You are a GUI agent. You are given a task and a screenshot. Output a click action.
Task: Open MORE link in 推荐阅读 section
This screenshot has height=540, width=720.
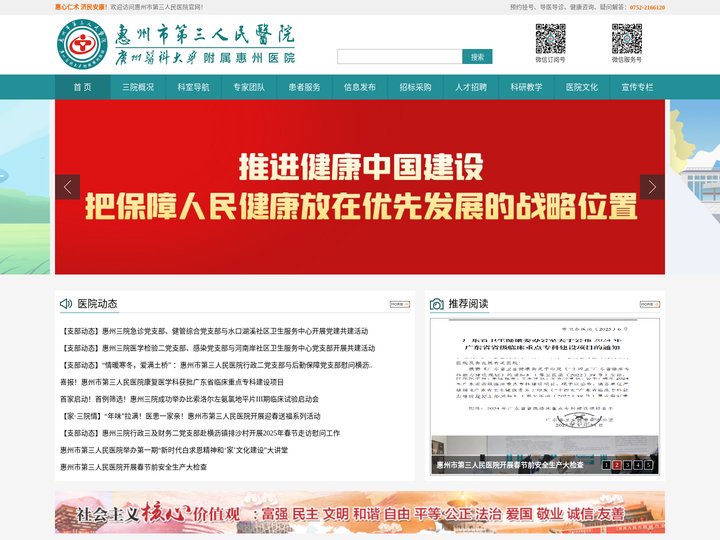pos(650,304)
